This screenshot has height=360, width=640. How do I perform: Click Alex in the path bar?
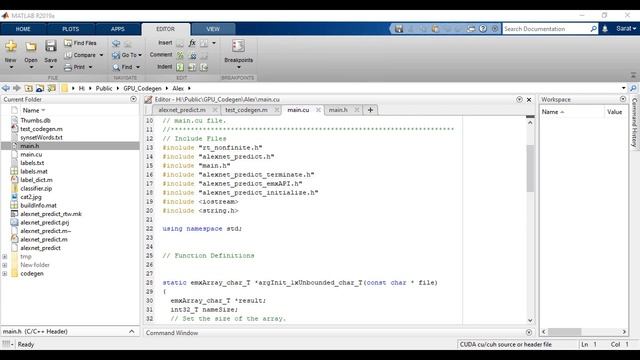point(178,88)
